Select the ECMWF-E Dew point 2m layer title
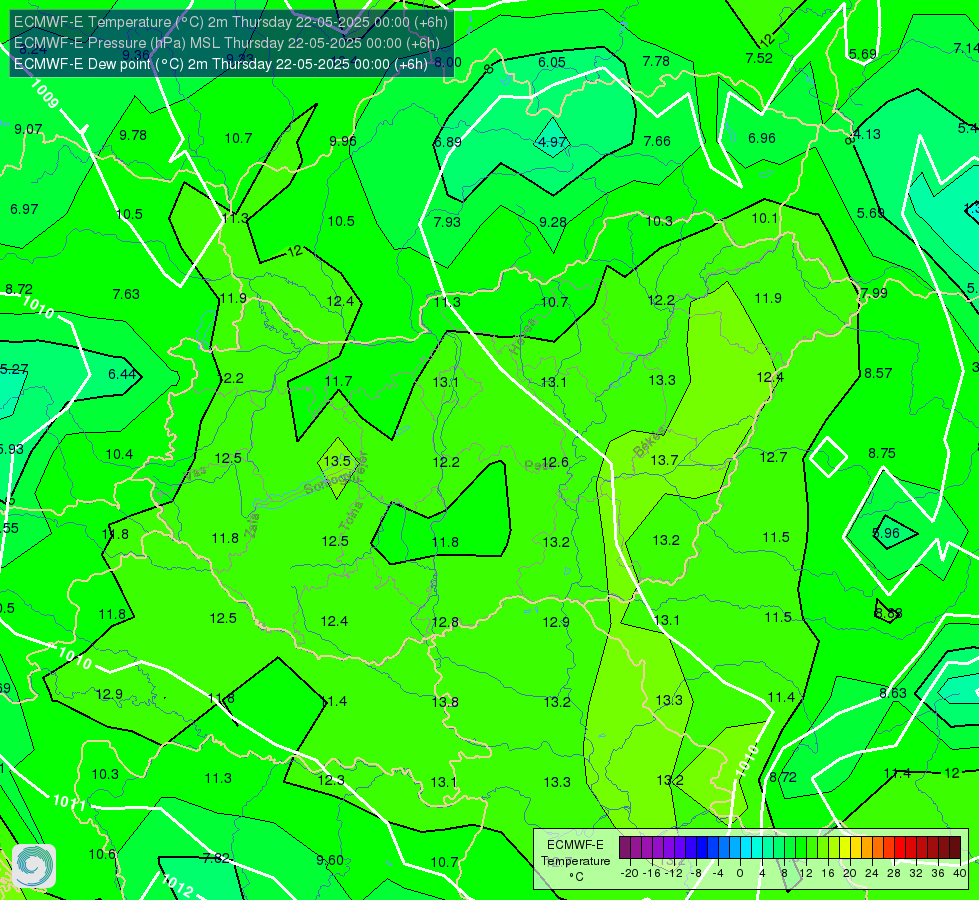This screenshot has height=900, width=979. pyautogui.click(x=220, y=64)
